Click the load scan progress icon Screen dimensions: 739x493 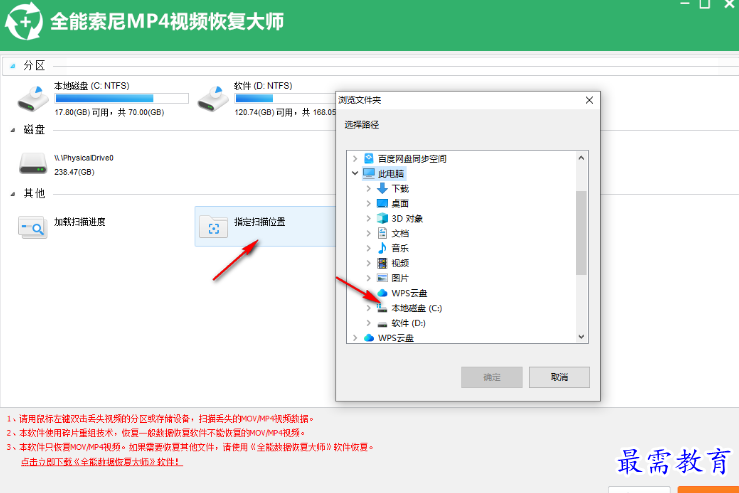tap(33, 227)
